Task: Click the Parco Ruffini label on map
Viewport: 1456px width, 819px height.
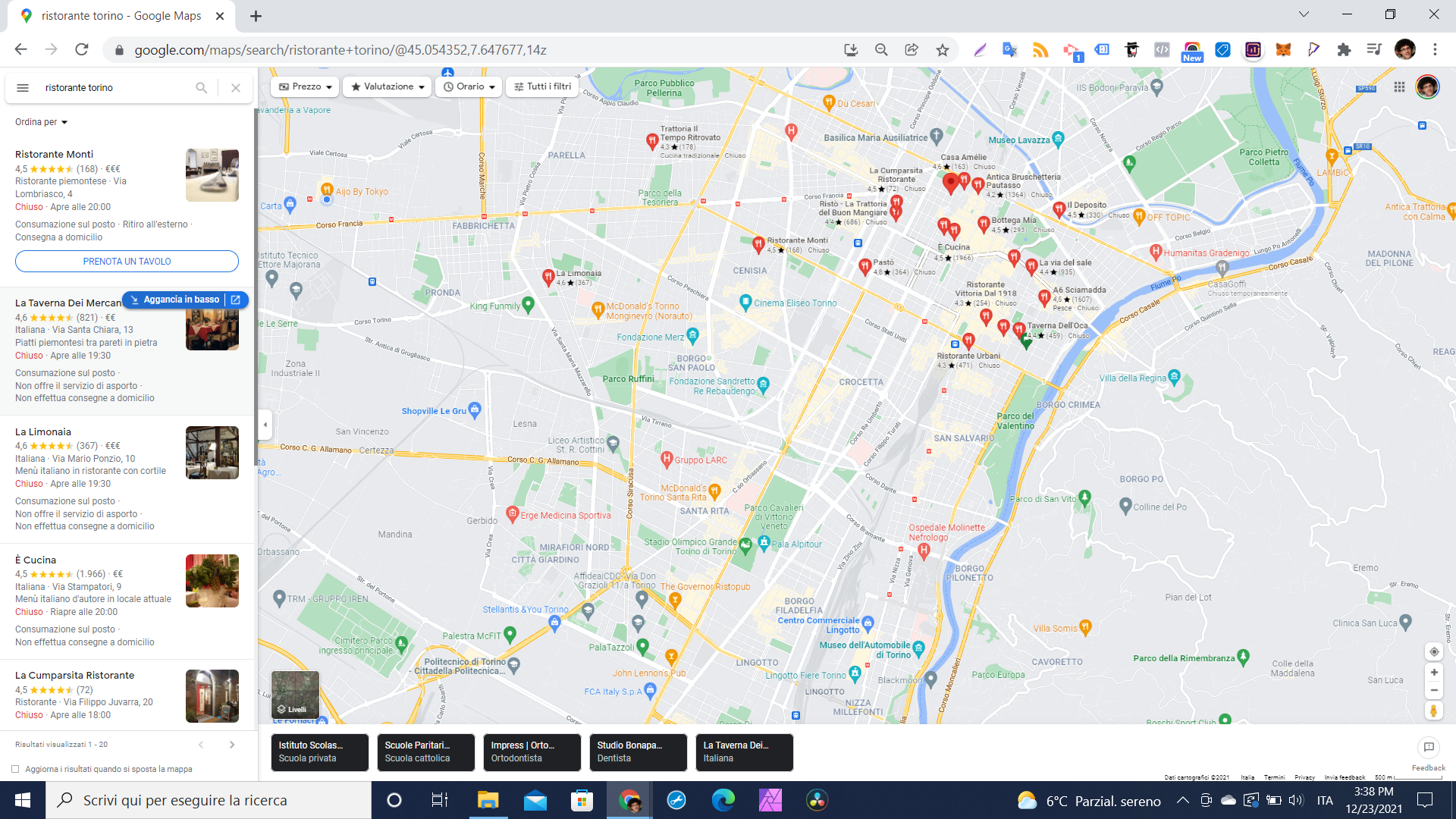Action: click(628, 379)
